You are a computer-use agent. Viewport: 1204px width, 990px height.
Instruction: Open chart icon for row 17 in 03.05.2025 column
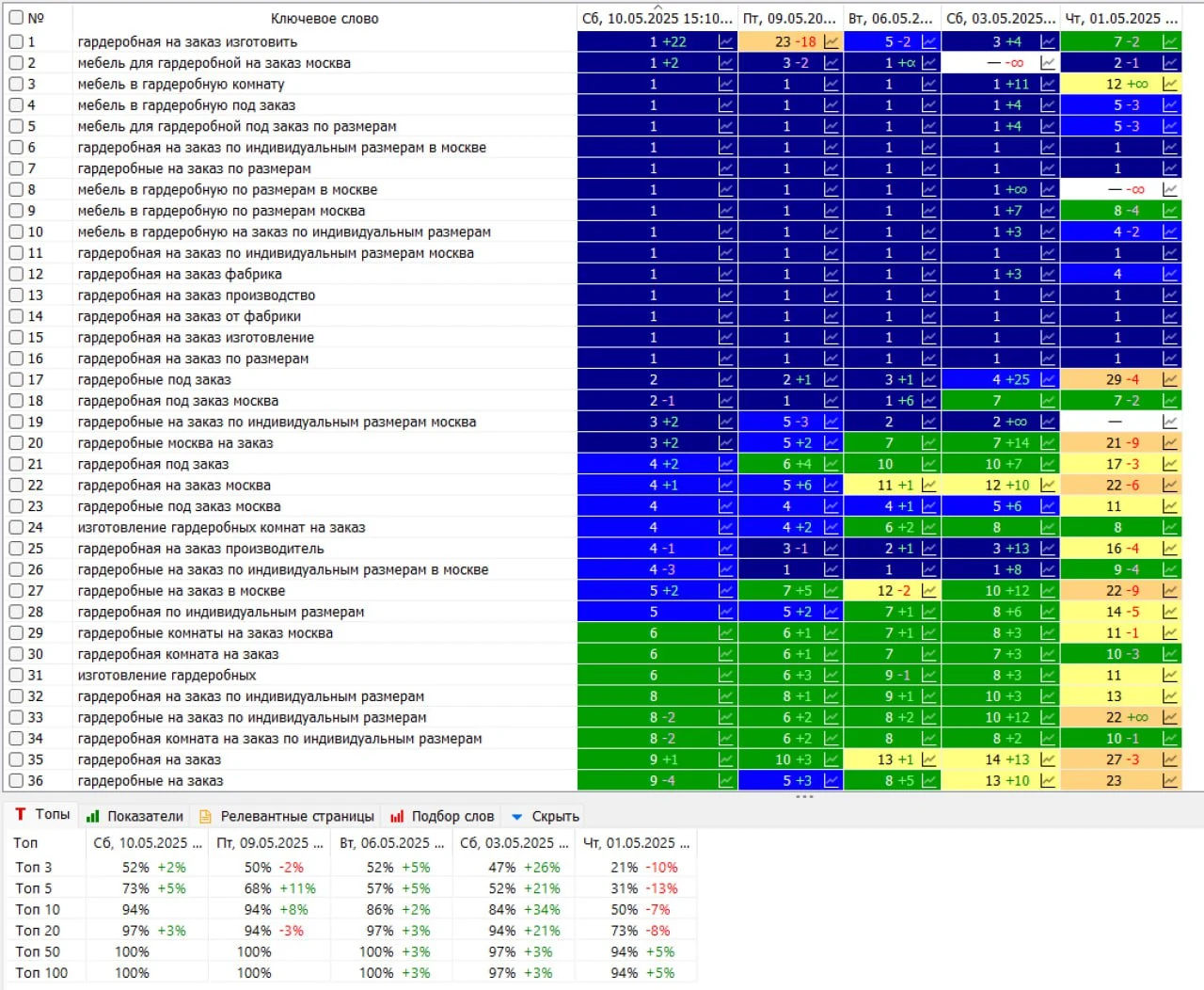(1048, 379)
